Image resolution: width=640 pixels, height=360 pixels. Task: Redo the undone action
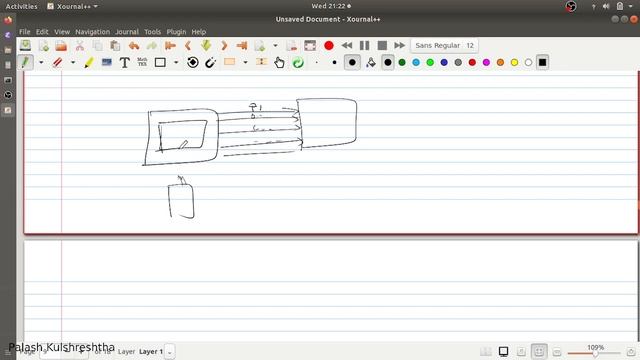[x=152, y=46]
